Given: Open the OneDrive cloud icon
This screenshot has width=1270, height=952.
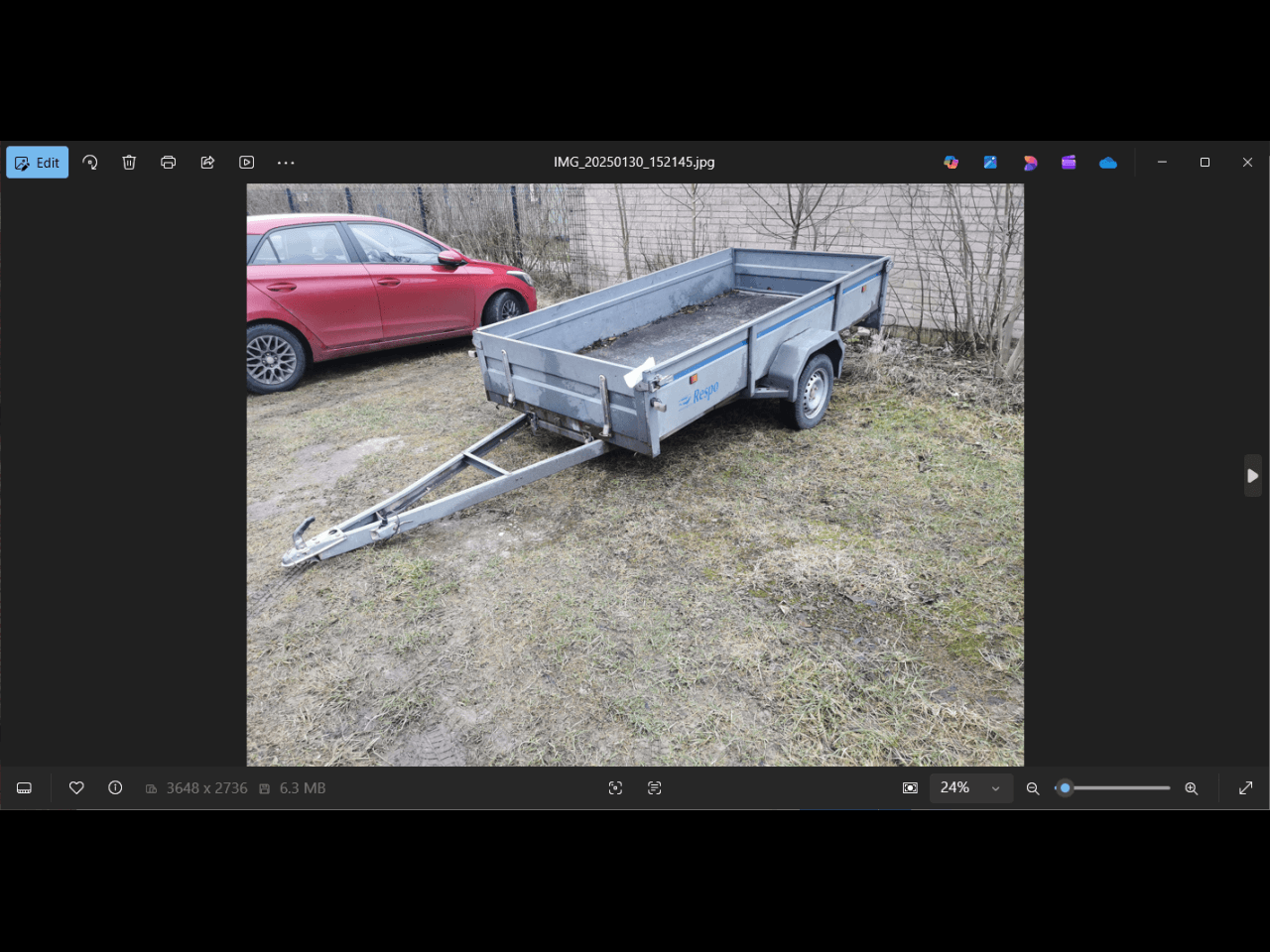Looking at the screenshot, I should click(1108, 163).
